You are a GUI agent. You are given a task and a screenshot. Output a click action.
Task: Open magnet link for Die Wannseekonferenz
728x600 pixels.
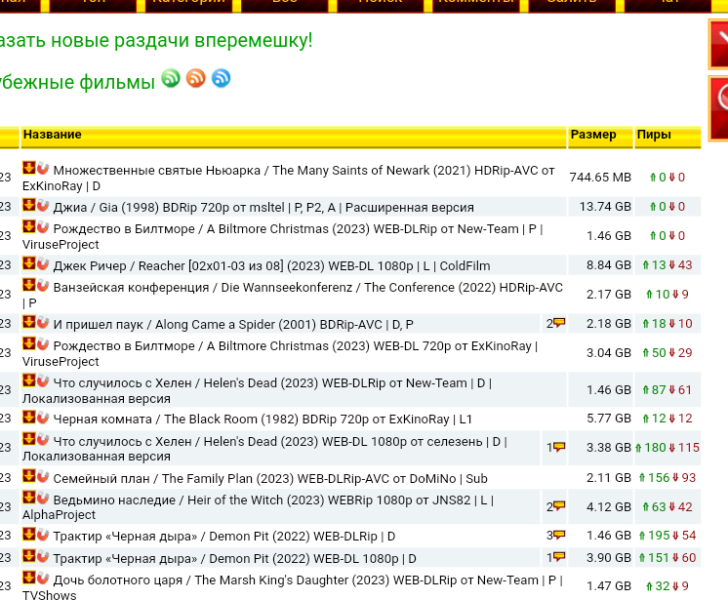43,285
